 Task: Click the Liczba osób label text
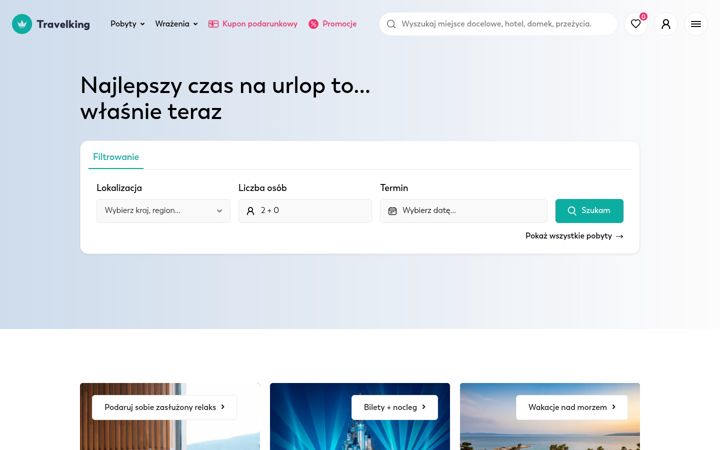(x=262, y=188)
